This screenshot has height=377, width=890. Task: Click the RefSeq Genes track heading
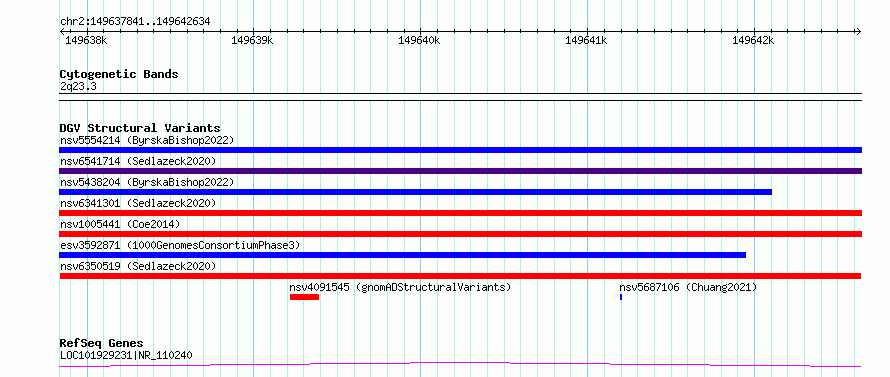pos(101,343)
